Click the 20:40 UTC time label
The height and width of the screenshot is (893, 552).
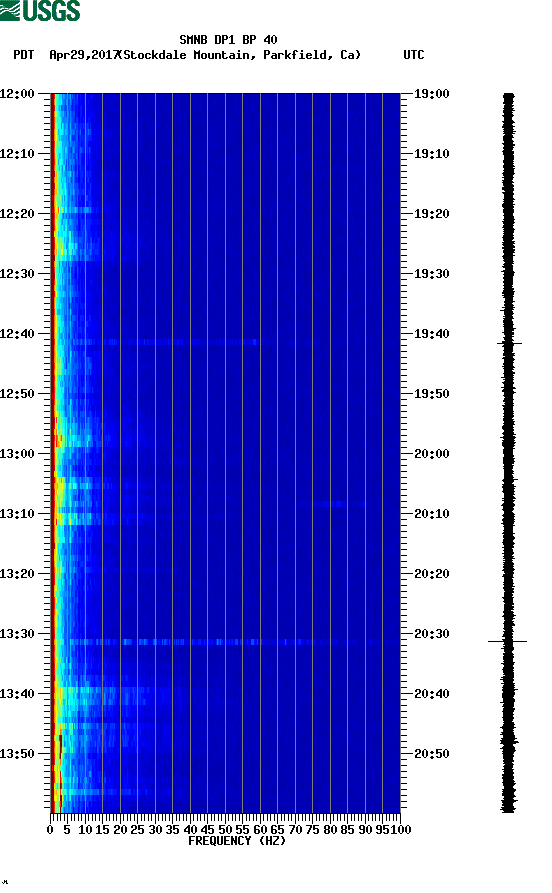[432, 694]
